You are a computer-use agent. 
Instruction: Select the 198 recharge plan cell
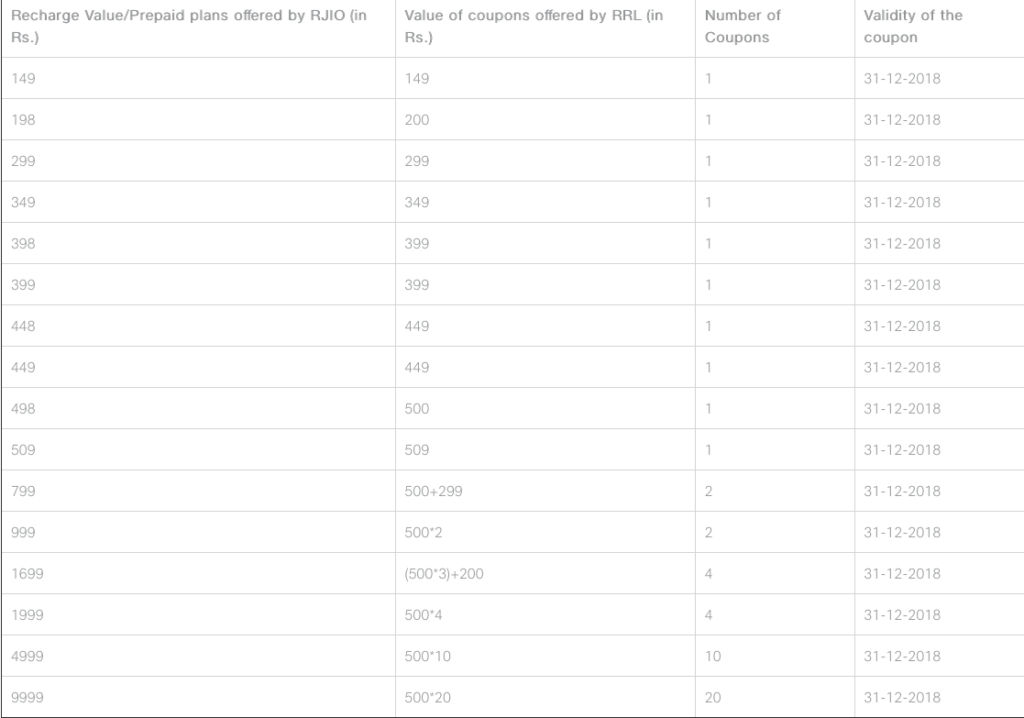click(198, 120)
